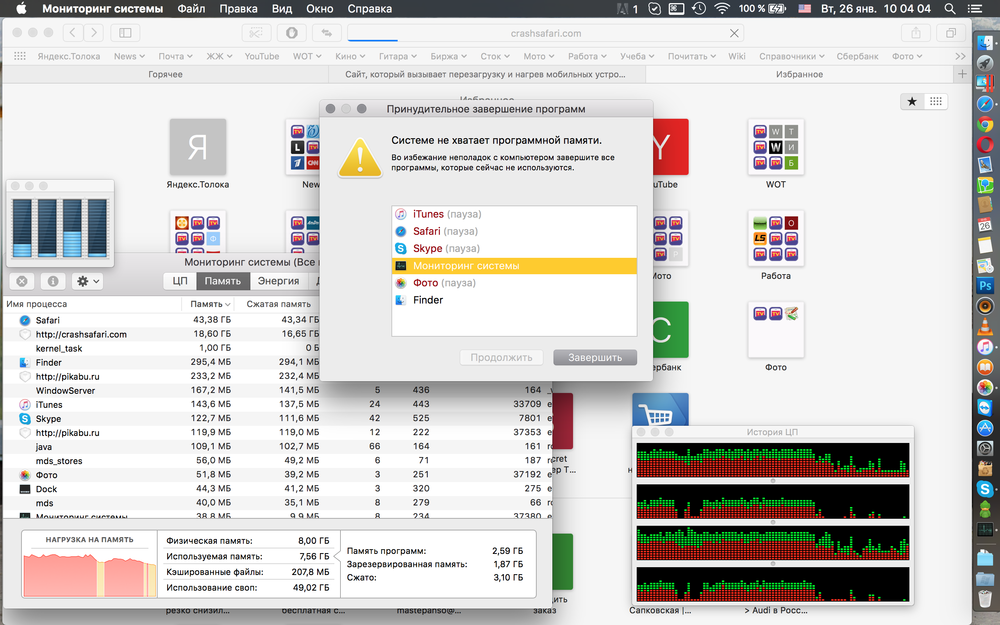Expand the Справочники bookmarks folder
The height and width of the screenshot is (625, 1000).
(791, 56)
